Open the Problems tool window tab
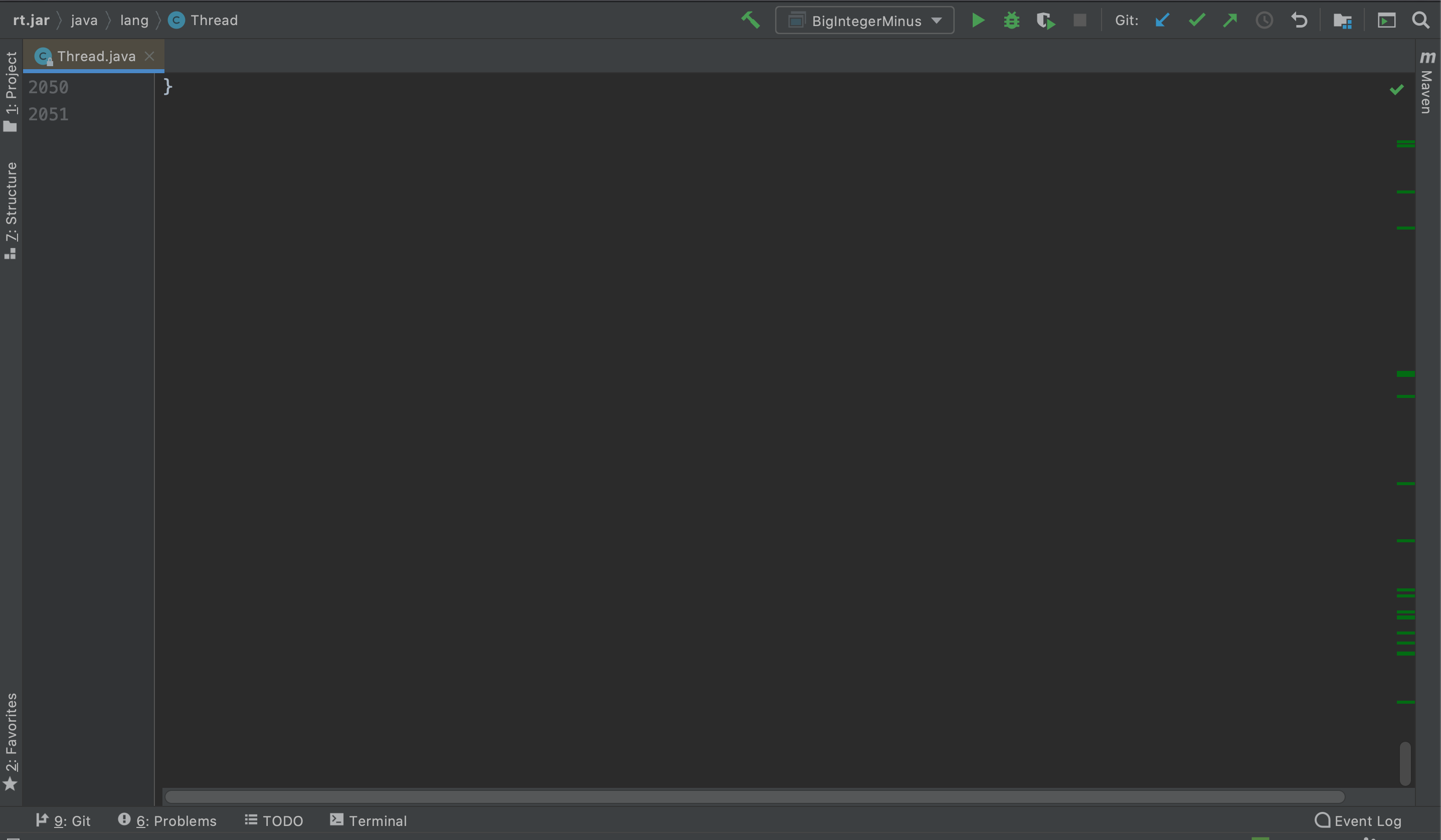This screenshot has height=840, width=1441. point(167,820)
